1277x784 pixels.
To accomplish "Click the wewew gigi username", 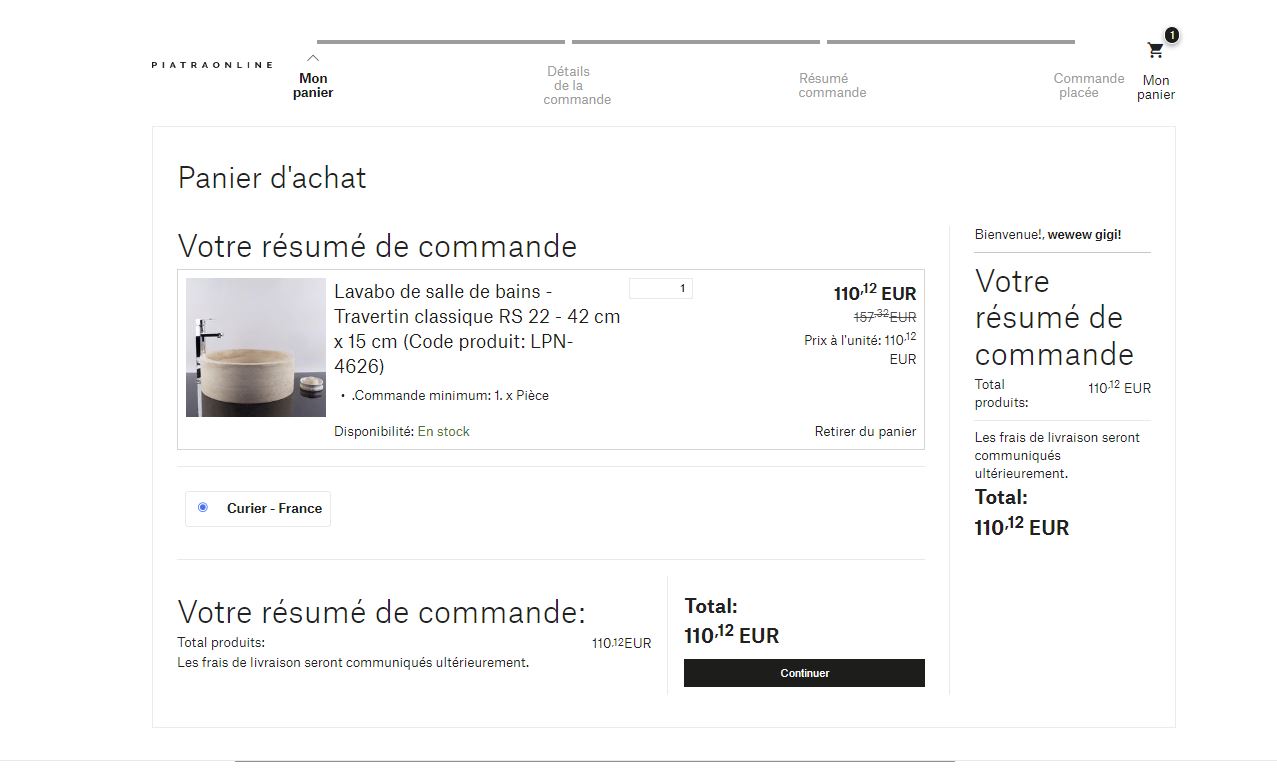I will tap(1084, 234).
